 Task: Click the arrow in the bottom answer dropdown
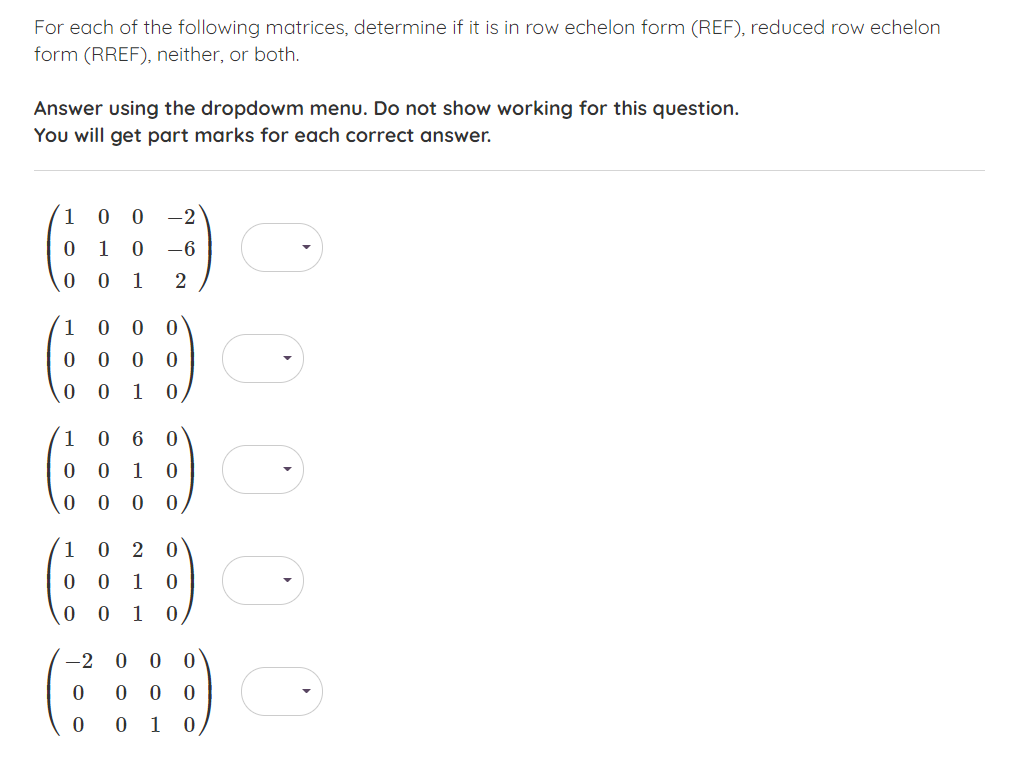(308, 691)
